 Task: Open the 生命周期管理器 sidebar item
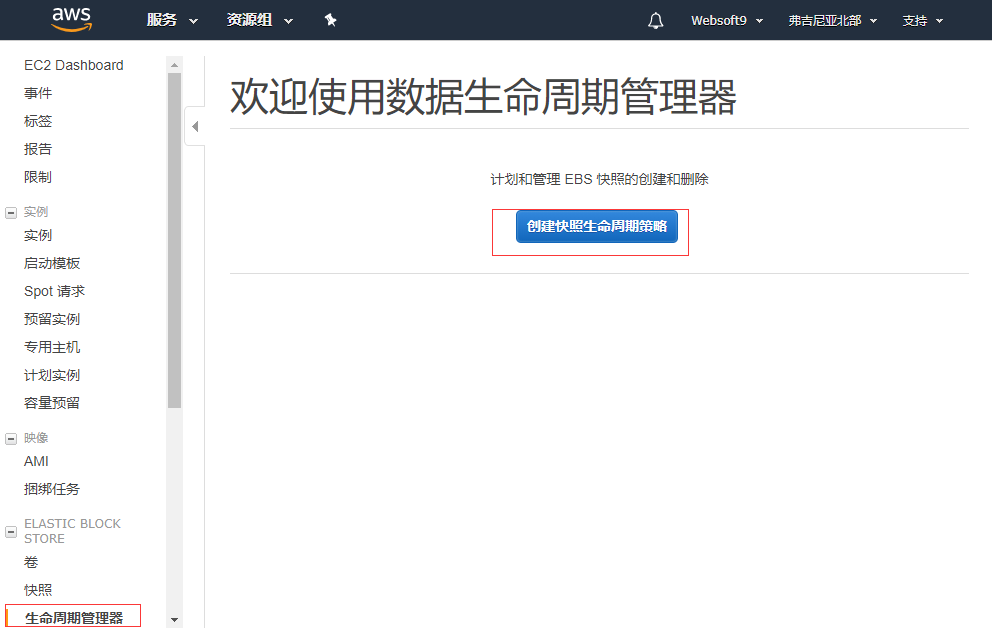[x=74, y=618]
